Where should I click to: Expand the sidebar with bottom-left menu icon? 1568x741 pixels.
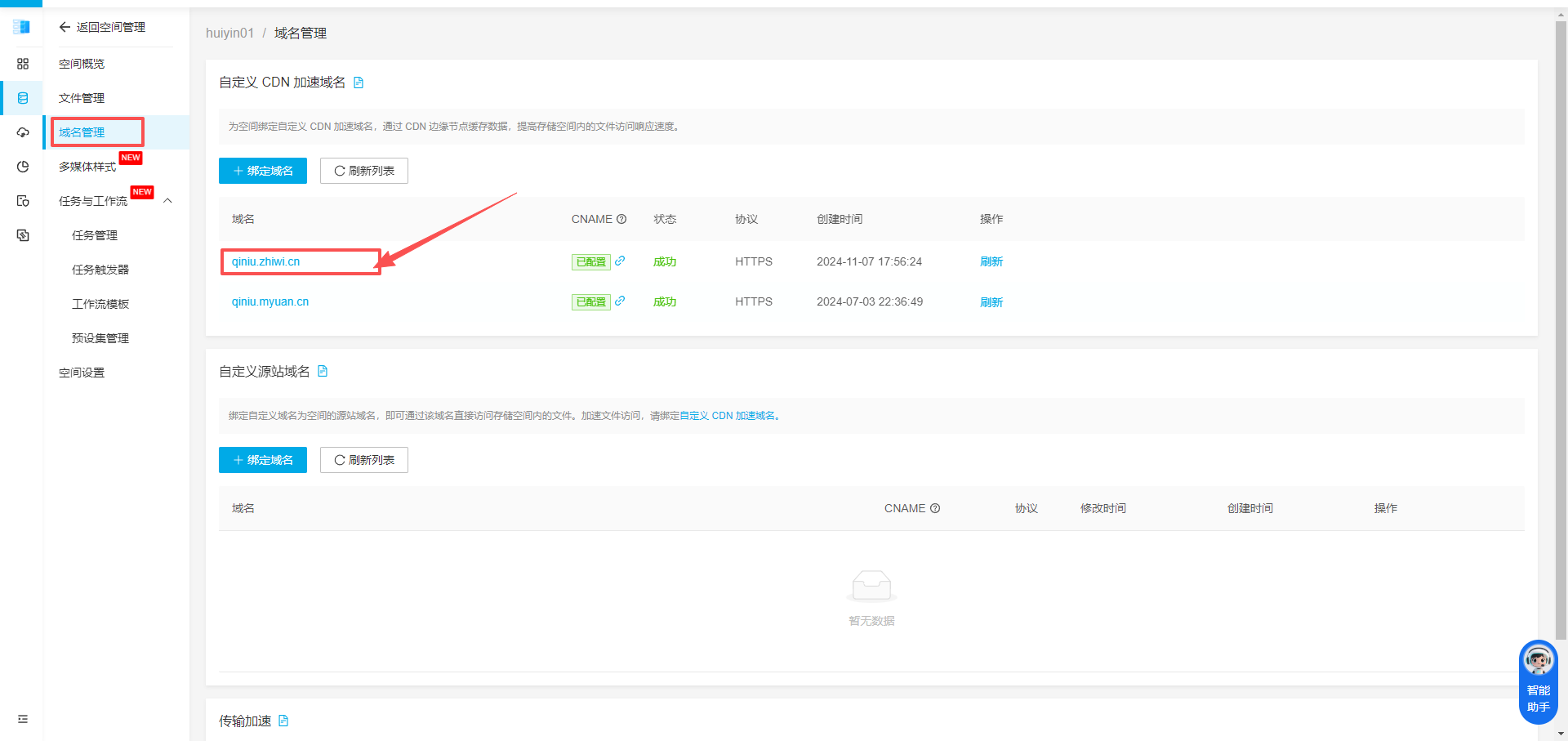click(x=23, y=719)
